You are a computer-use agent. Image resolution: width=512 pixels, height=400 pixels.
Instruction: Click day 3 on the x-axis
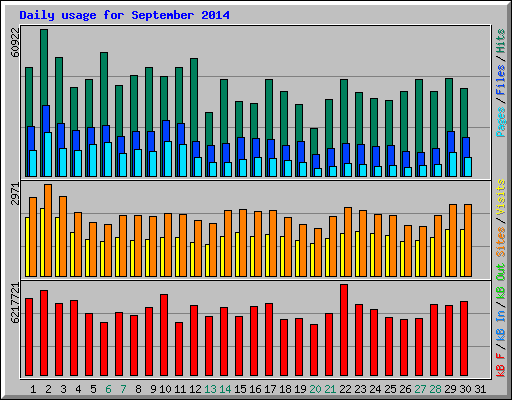pyautogui.click(x=63, y=389)
